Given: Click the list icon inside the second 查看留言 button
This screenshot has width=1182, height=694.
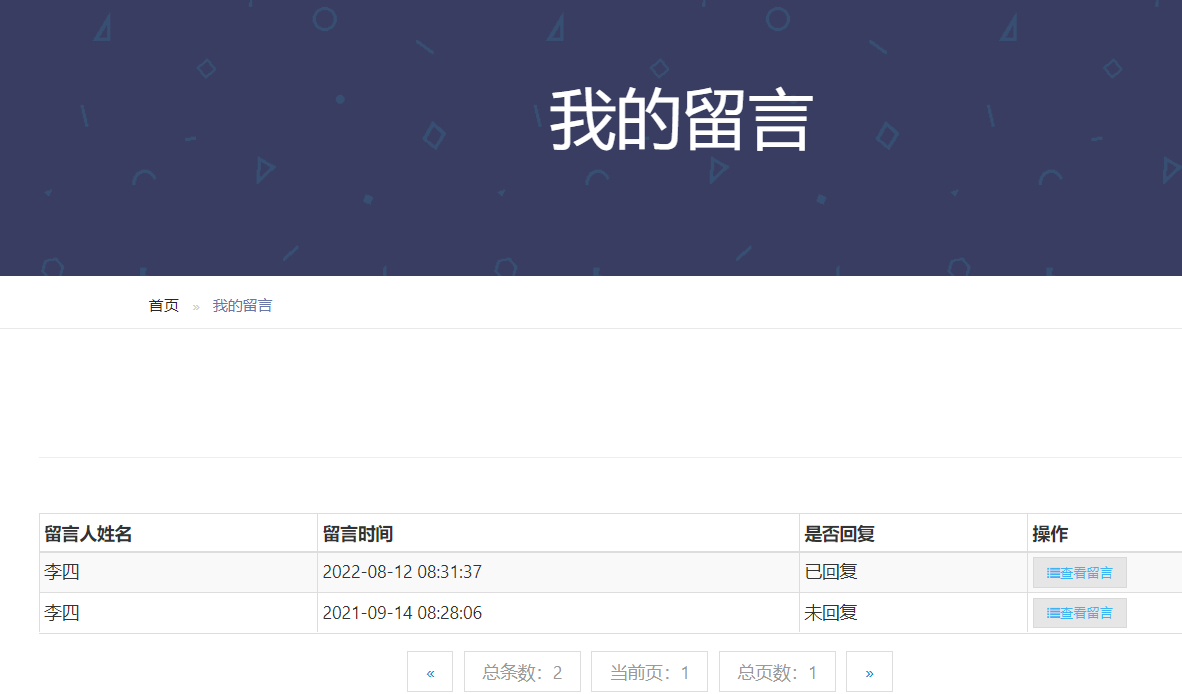Looking at the screenshot, I should [x=1051, y=612].
